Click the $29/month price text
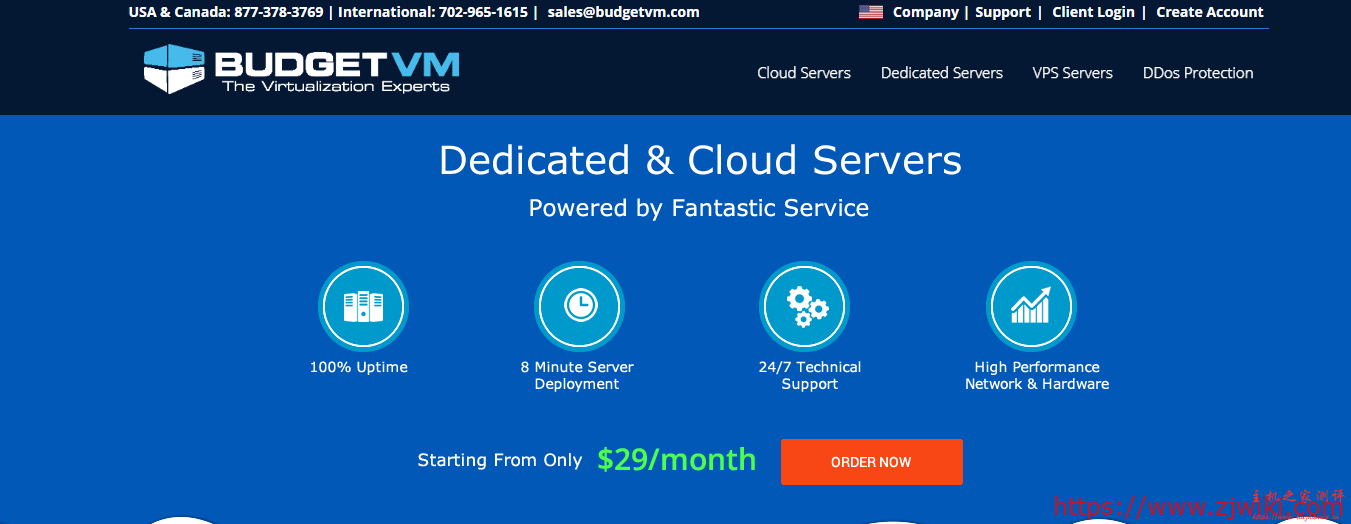1351x524 pixels. click(x=676, y=460)
